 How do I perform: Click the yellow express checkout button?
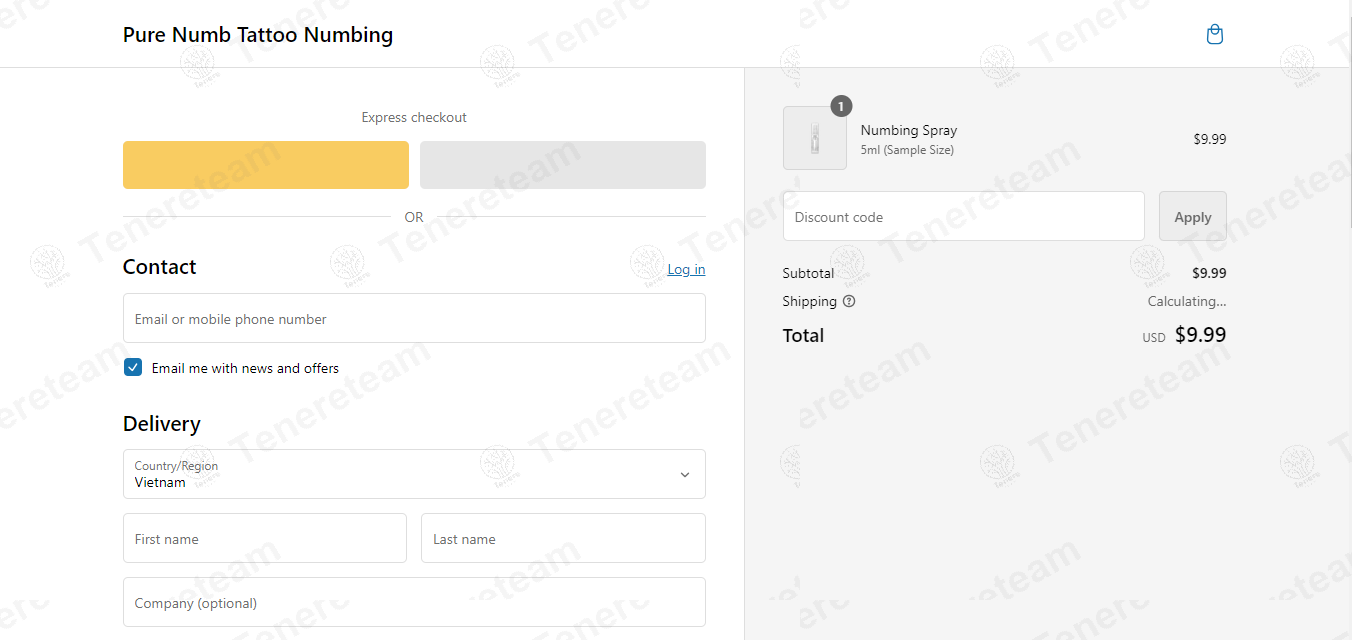pos(266,165)
